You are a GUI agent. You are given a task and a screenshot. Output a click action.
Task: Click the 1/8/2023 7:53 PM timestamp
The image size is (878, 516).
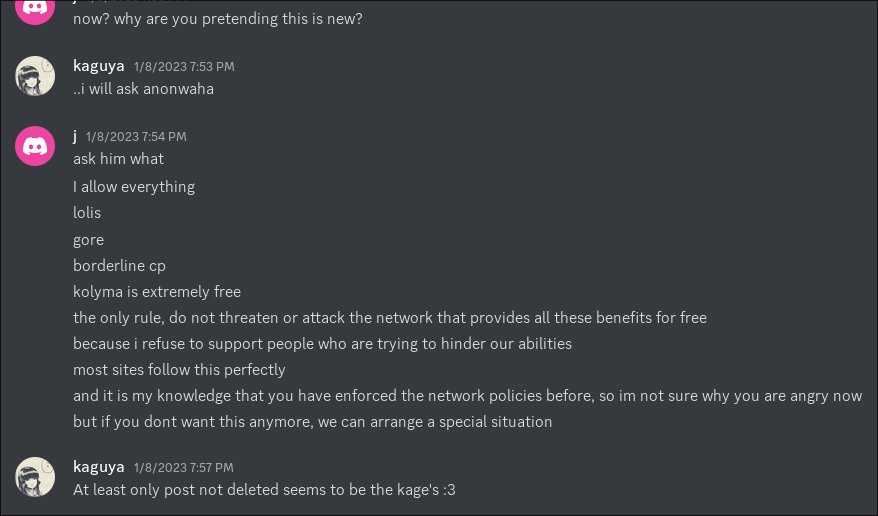[184, 67]
